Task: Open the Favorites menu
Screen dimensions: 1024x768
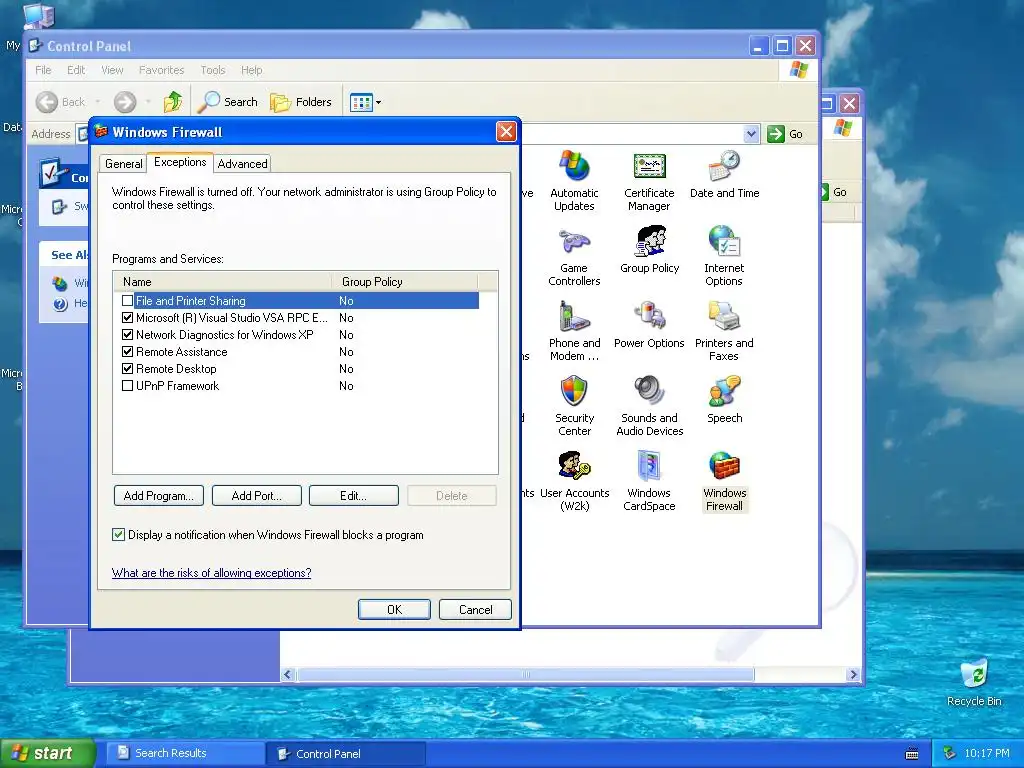Action: point(161,70)
